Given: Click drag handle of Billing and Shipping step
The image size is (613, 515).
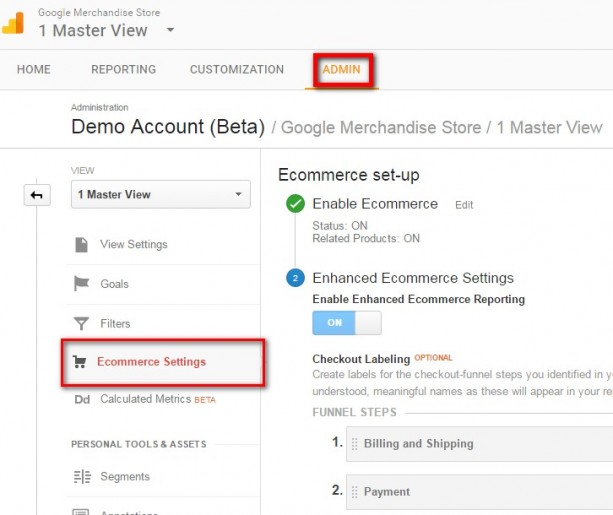Looking at the screenshot, I should (355, 444).
